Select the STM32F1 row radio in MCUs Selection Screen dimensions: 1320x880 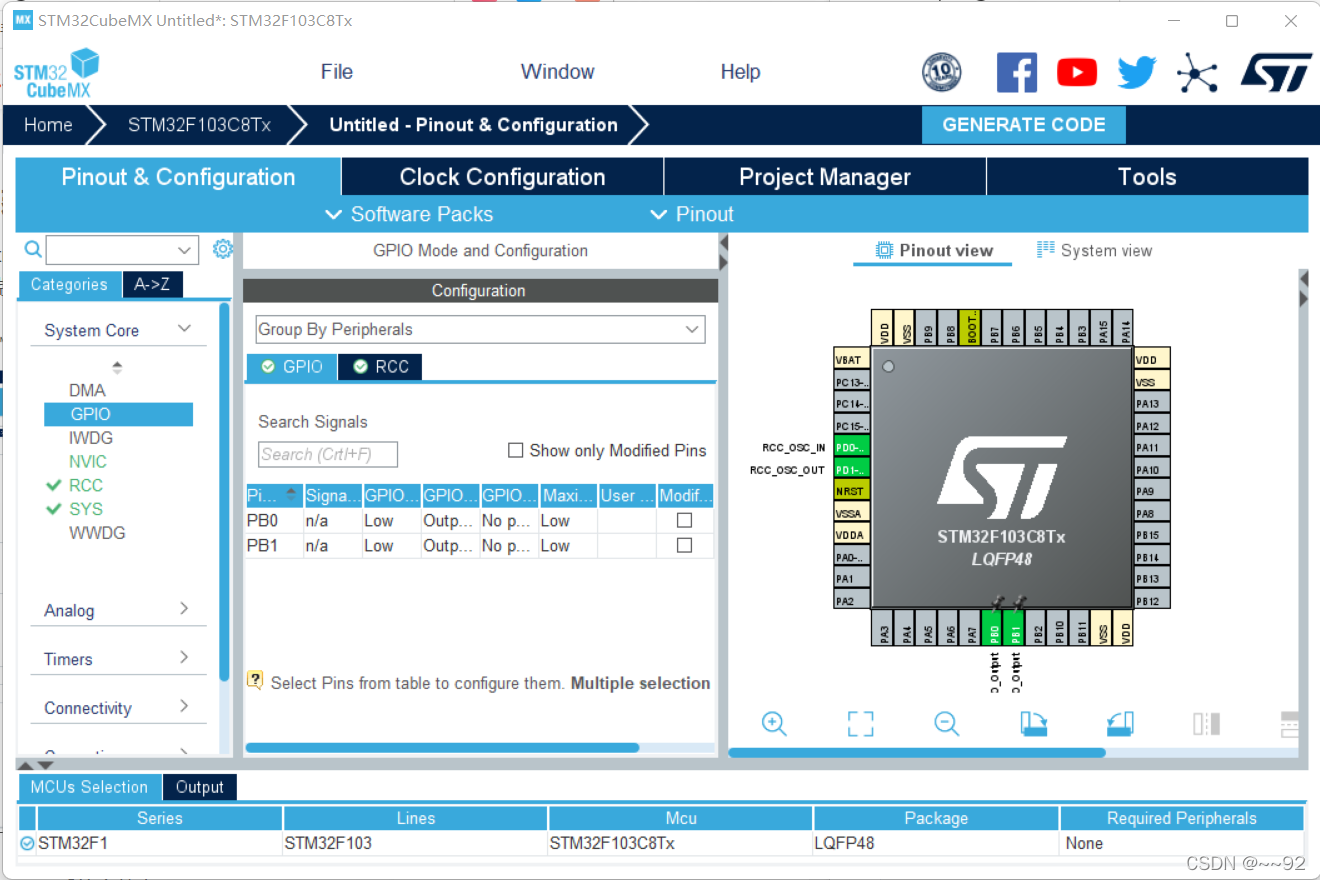27,843
